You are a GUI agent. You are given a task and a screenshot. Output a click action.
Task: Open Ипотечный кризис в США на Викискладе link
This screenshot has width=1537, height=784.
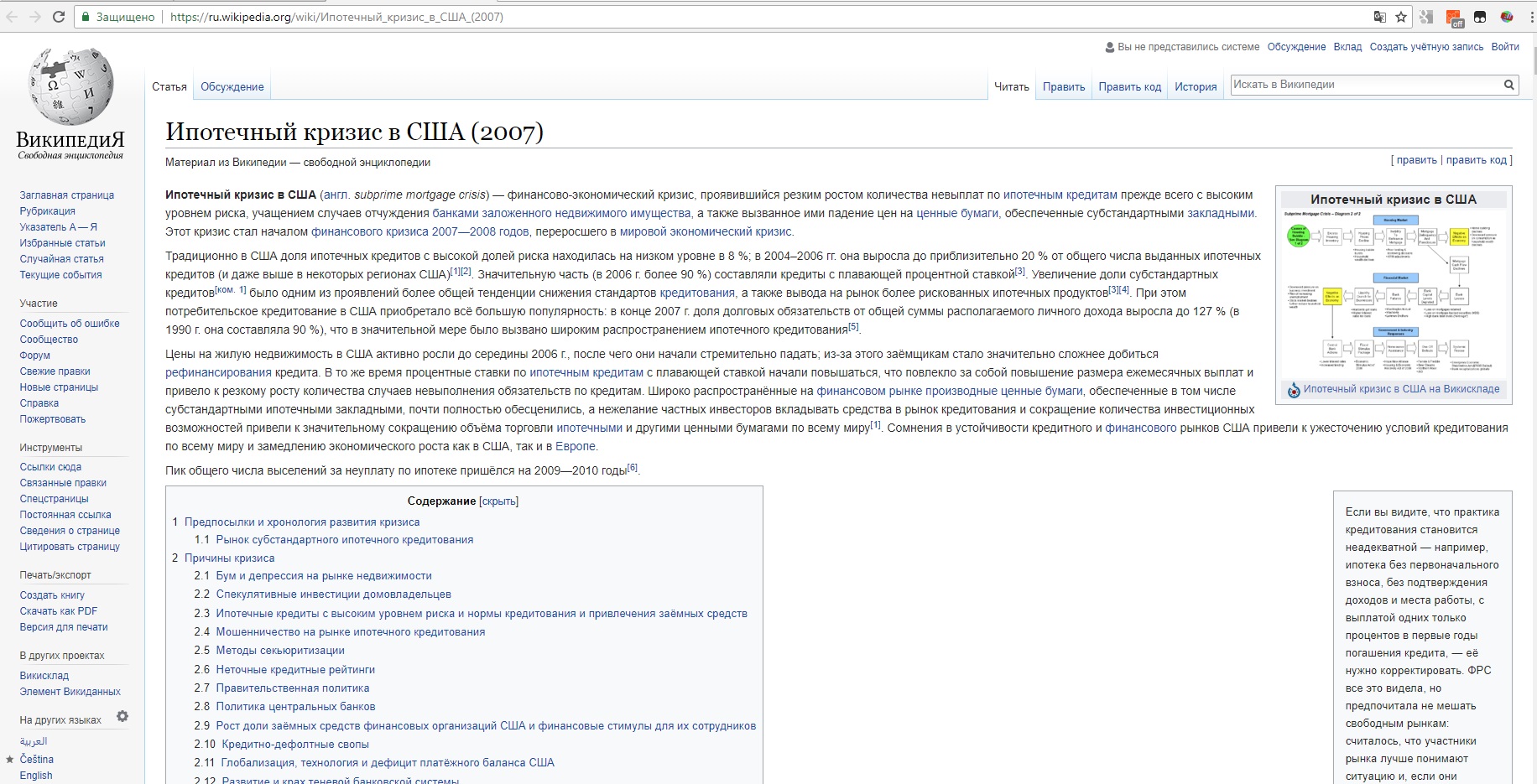click(1401, 389)
